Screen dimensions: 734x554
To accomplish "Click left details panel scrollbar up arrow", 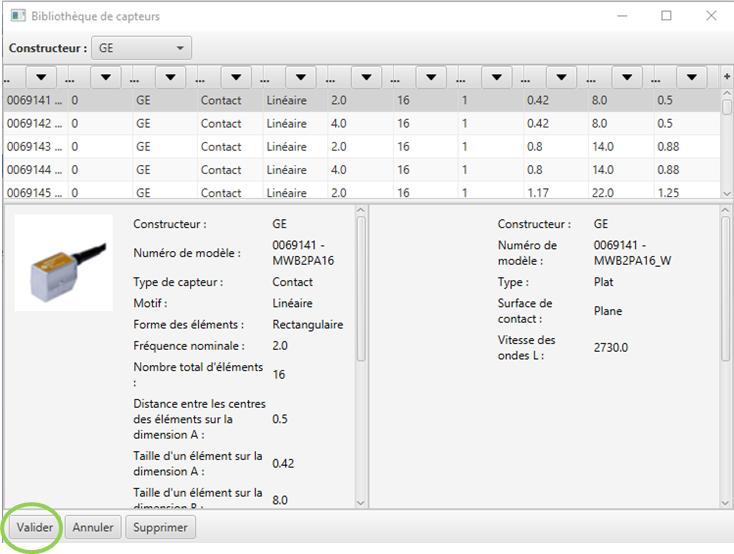I will 360,210.
